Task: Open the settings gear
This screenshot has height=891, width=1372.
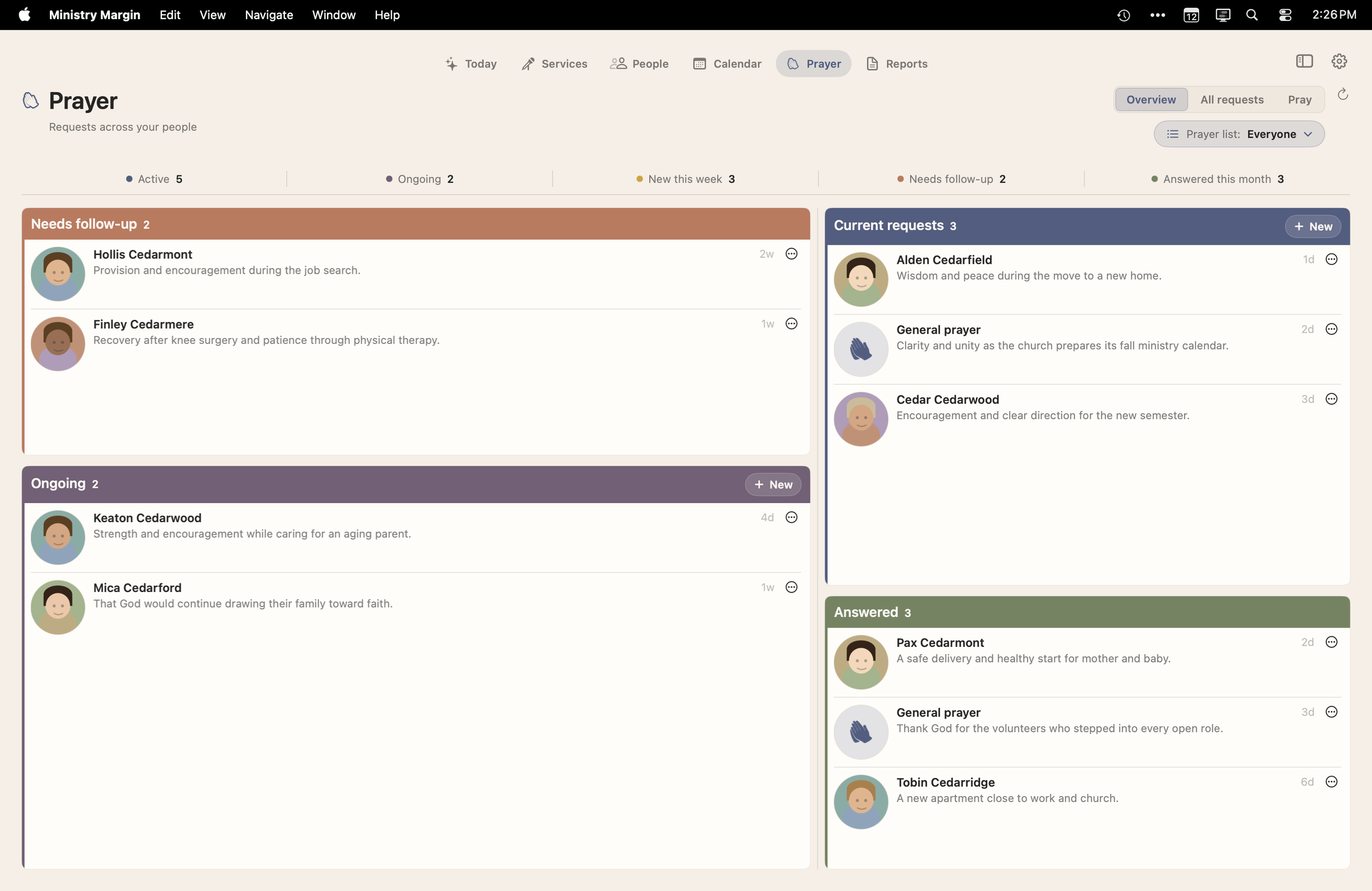Action: [1339, 61]
